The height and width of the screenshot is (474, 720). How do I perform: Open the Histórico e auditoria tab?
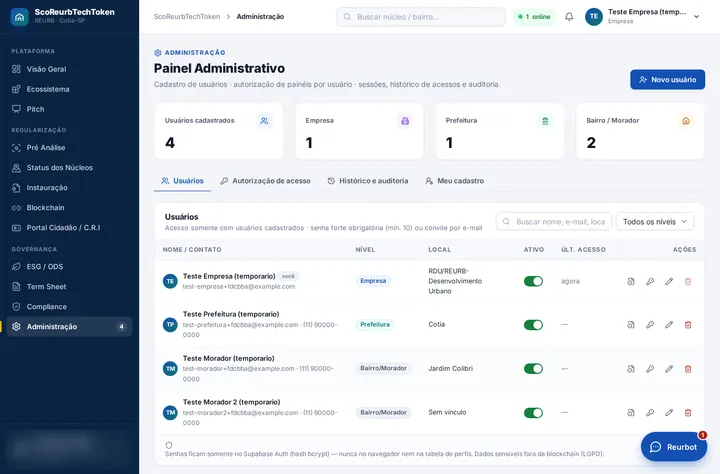368,181
